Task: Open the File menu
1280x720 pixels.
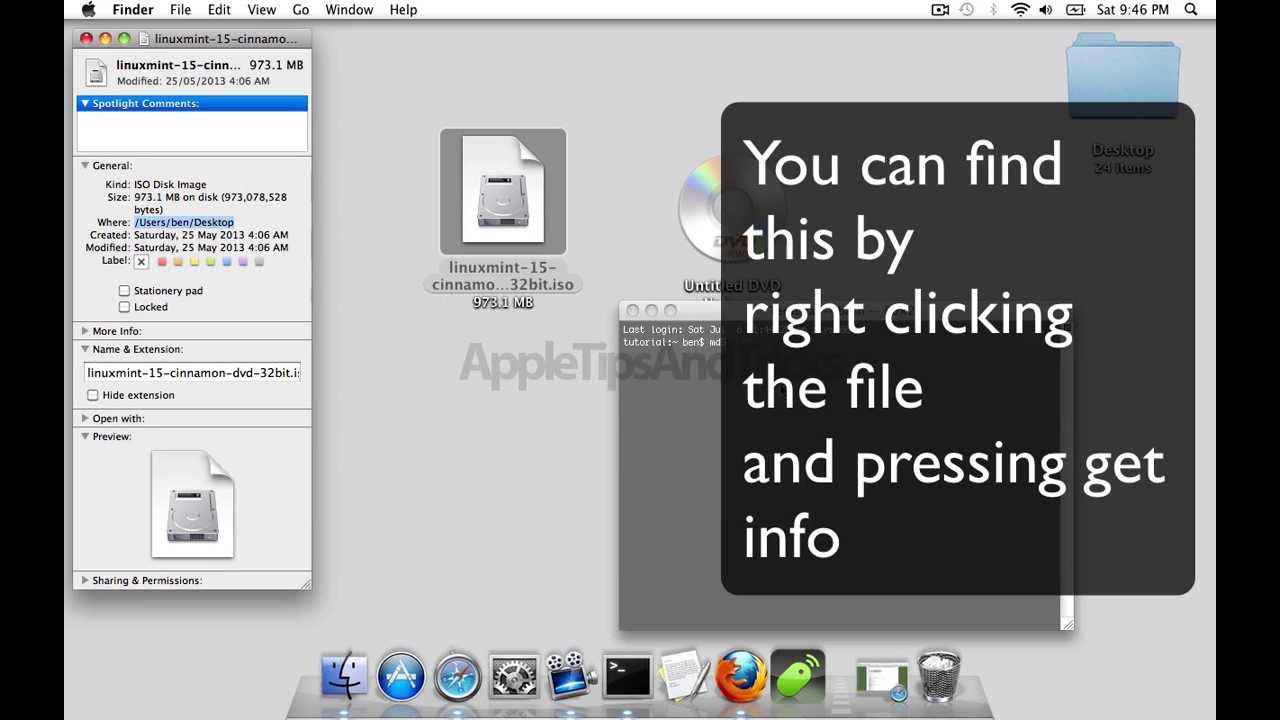Action: 180,9
